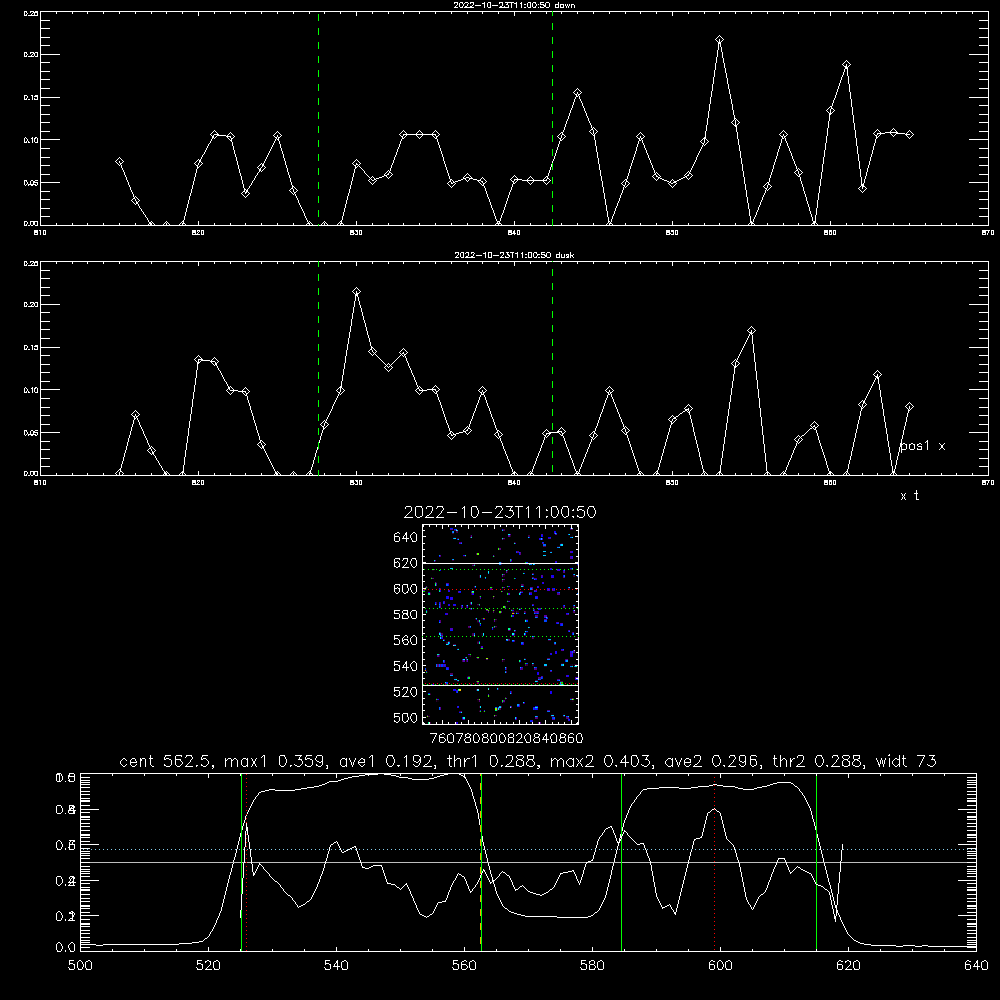This screenshot has width=1000, height=1000.
Task: Click the bottom plot x-axis label 580
Action: click(x=592, y=966)
